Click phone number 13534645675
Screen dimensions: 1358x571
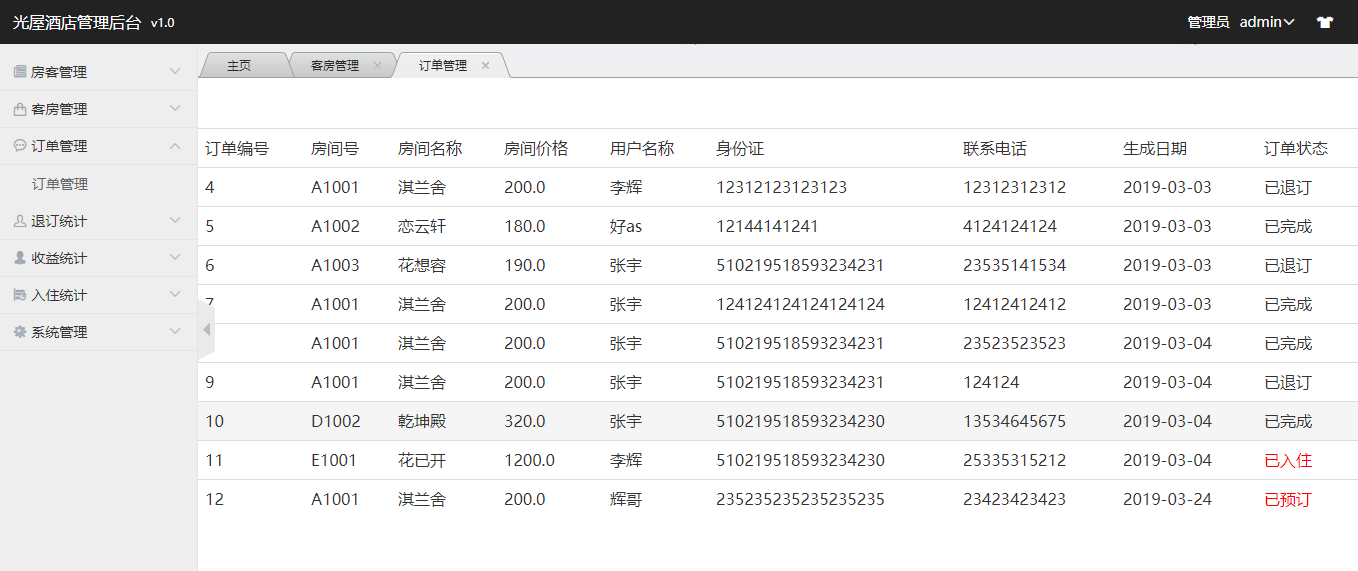tap(1015, 422)
